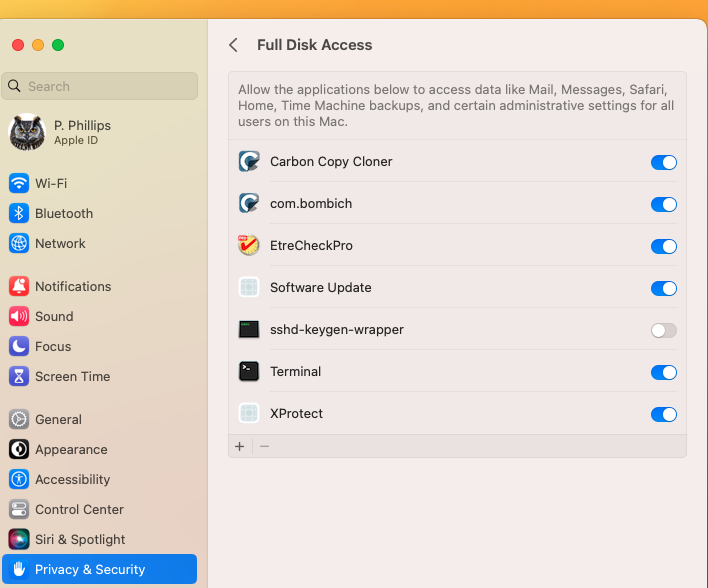This screenshot has height=588, width=708.
Task: Toggle XProtect full disk access switch
Action: pos(664,414)
